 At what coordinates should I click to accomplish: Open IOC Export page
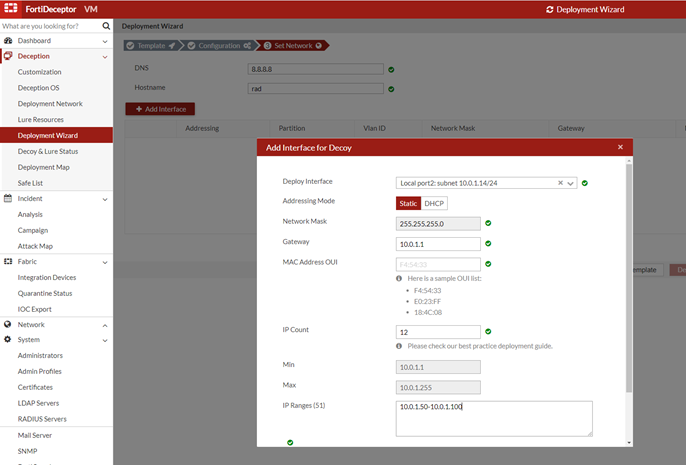pos(35,309)
